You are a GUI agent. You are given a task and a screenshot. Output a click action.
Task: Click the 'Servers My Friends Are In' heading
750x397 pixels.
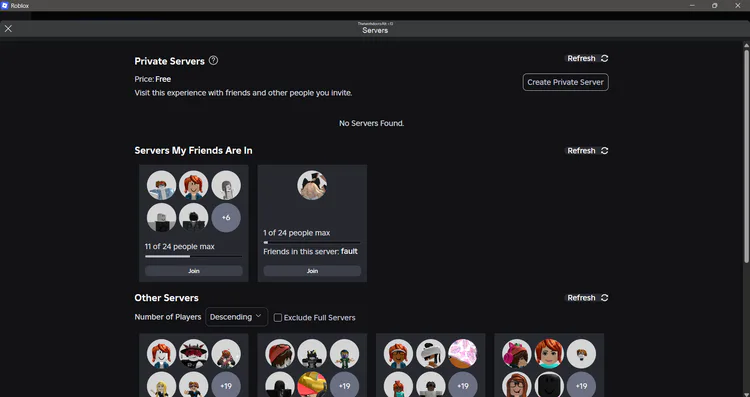point(193,150)
